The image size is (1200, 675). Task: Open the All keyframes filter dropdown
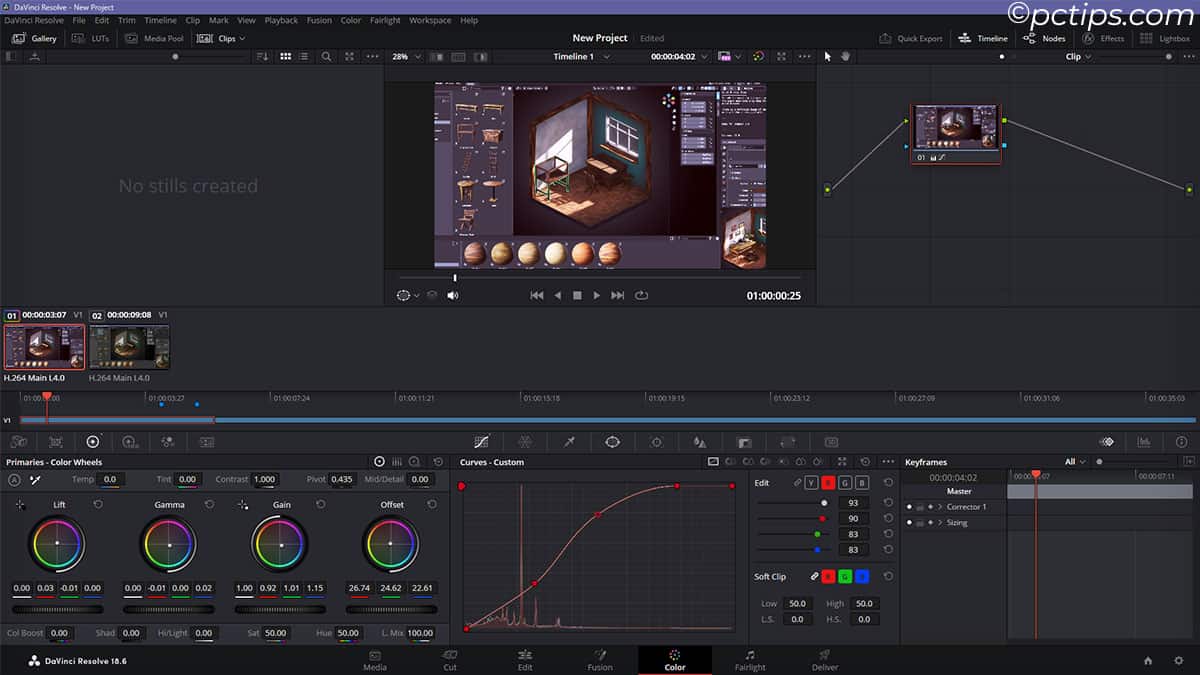point(1073,460)
